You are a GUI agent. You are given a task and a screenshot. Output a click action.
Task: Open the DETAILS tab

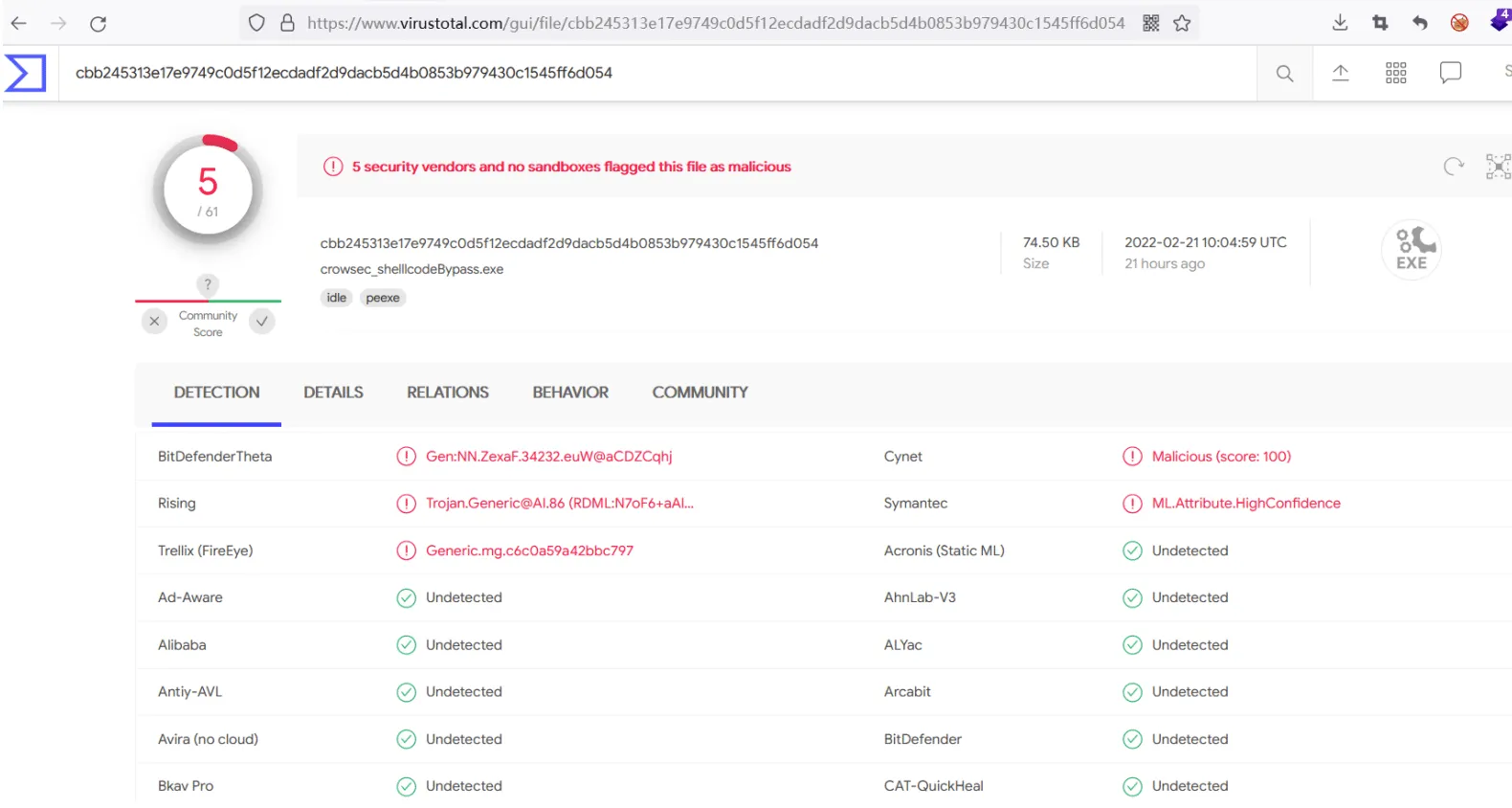[x=333, y=393]
